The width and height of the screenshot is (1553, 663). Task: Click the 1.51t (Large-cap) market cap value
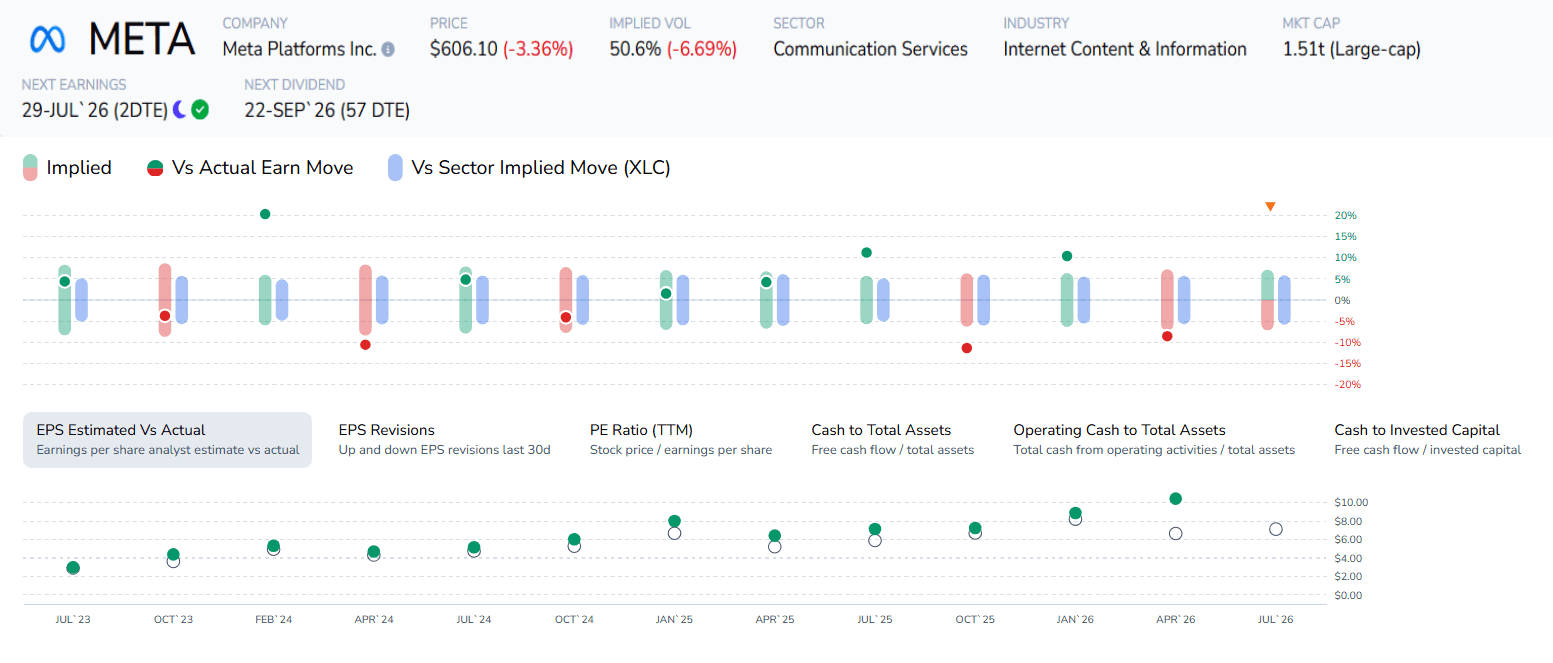[x=1351, y=49]
